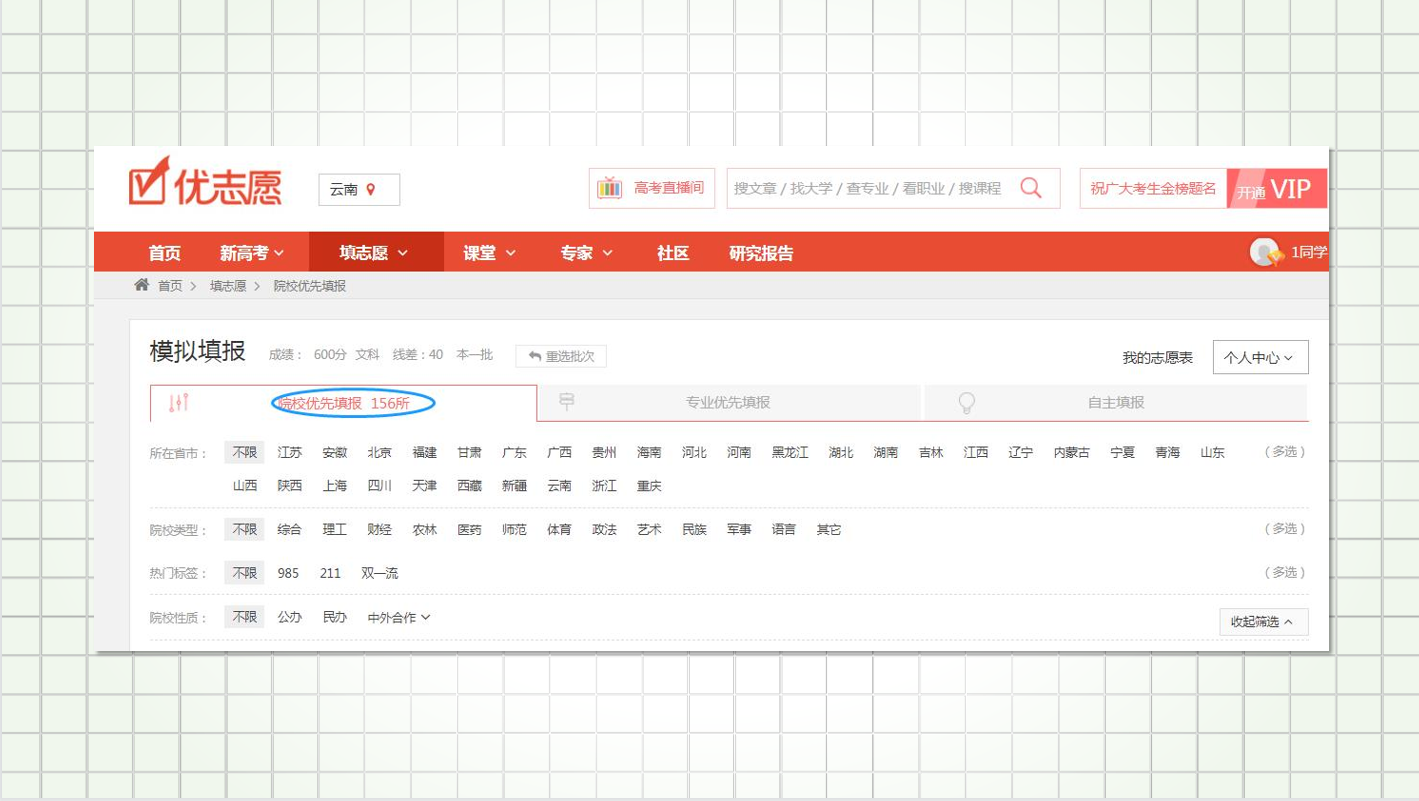Open the 填志愿 menu
This screenshot has width=1419, height=801.
click(x=375, y=253)
